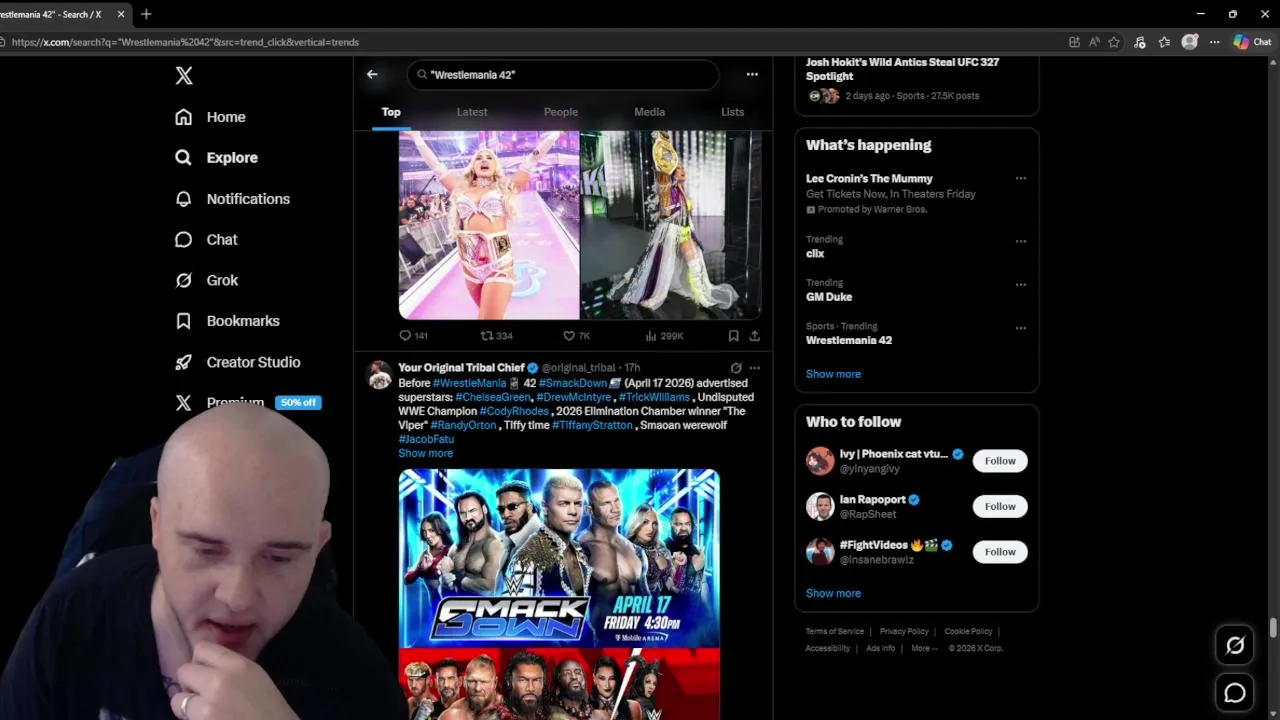Click the #TiffanyStratton hashtag
Viewport: 1280px width, 720px height.
(592, 425)
